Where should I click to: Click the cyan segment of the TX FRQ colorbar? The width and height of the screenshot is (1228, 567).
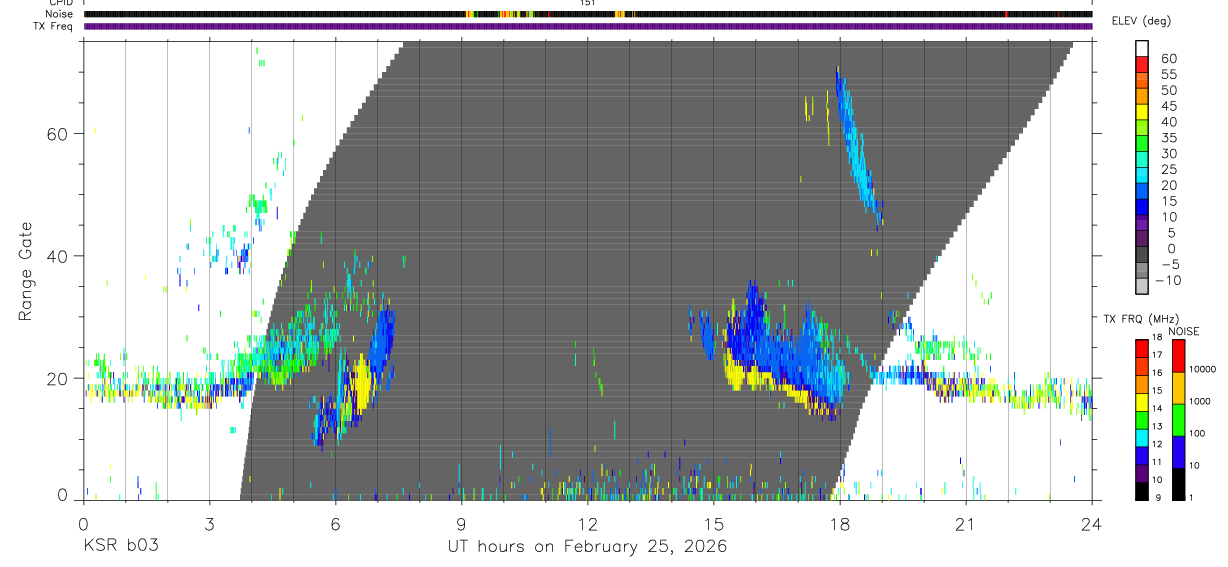[x=1141, y=436]
